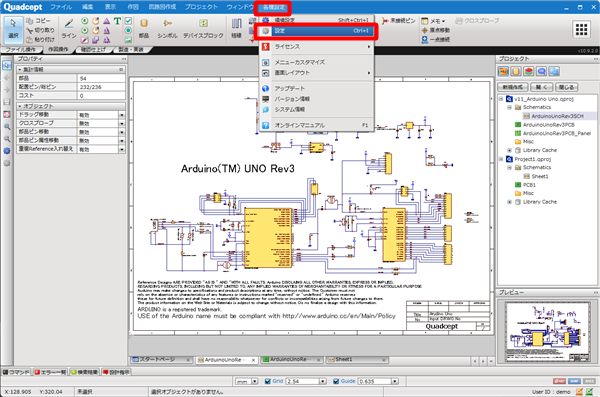Collapse the v11_Arduino Uno.qproj tree node
This screenshot has height=397, width=600.
pos(501,99)
